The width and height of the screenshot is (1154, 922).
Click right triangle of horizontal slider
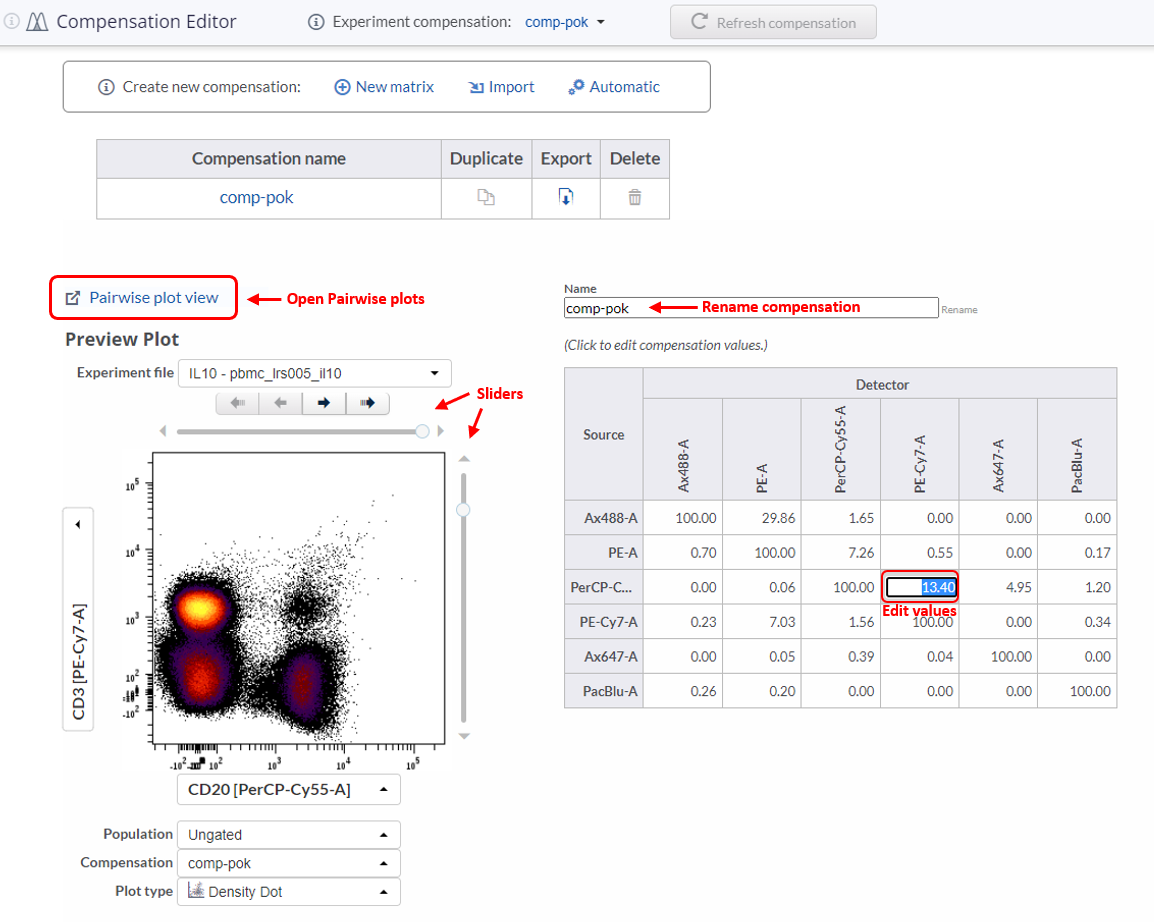[x=441, y=431]
